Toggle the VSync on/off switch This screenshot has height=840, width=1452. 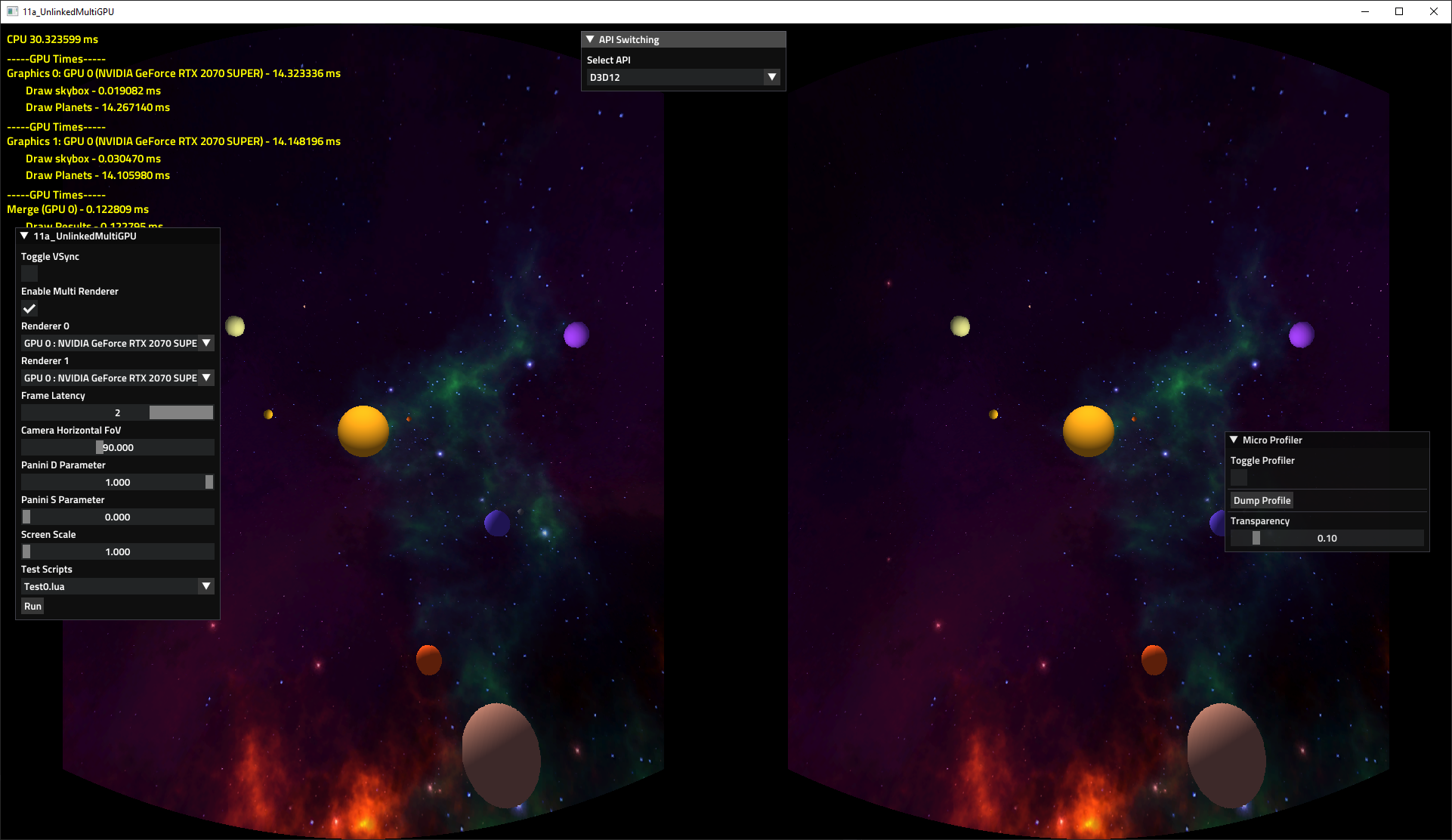click(x=29, y=274)
